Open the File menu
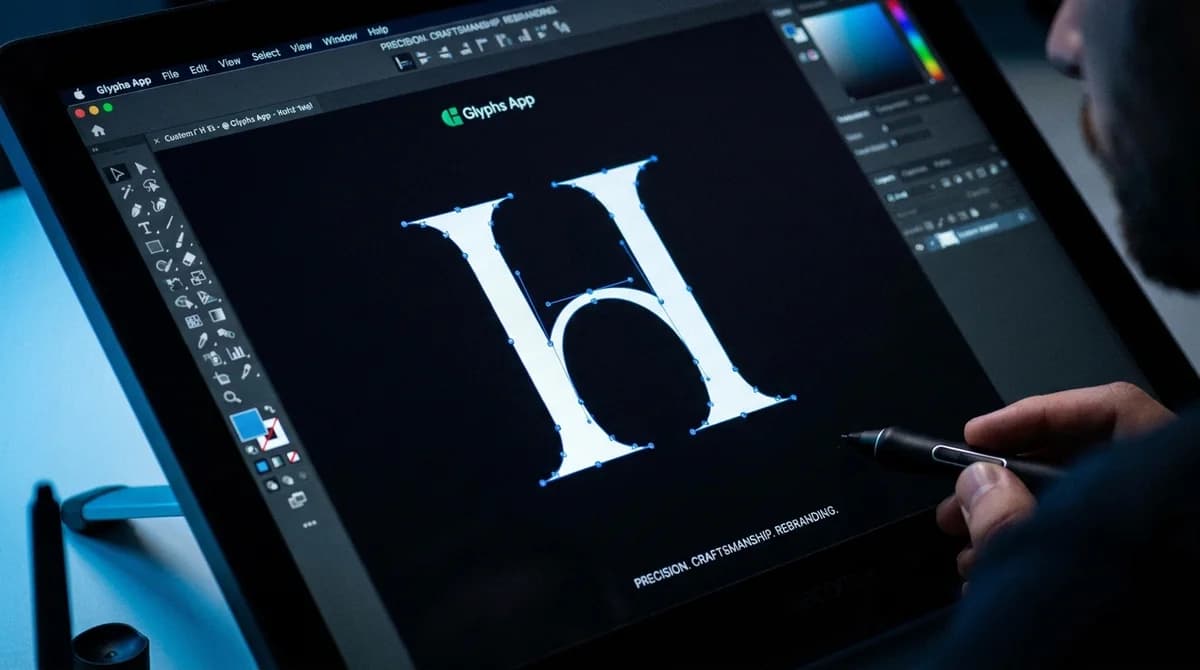Image resolution: width=1200 pixels, height=670 pixels. [170, 74]
